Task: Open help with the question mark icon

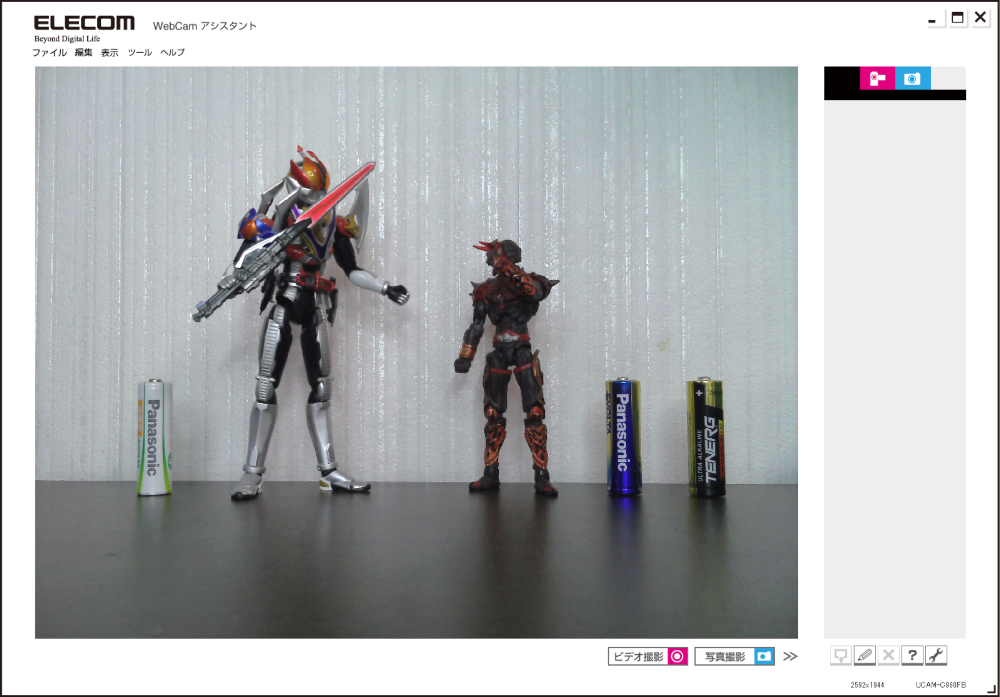Action: pos(913,655)
